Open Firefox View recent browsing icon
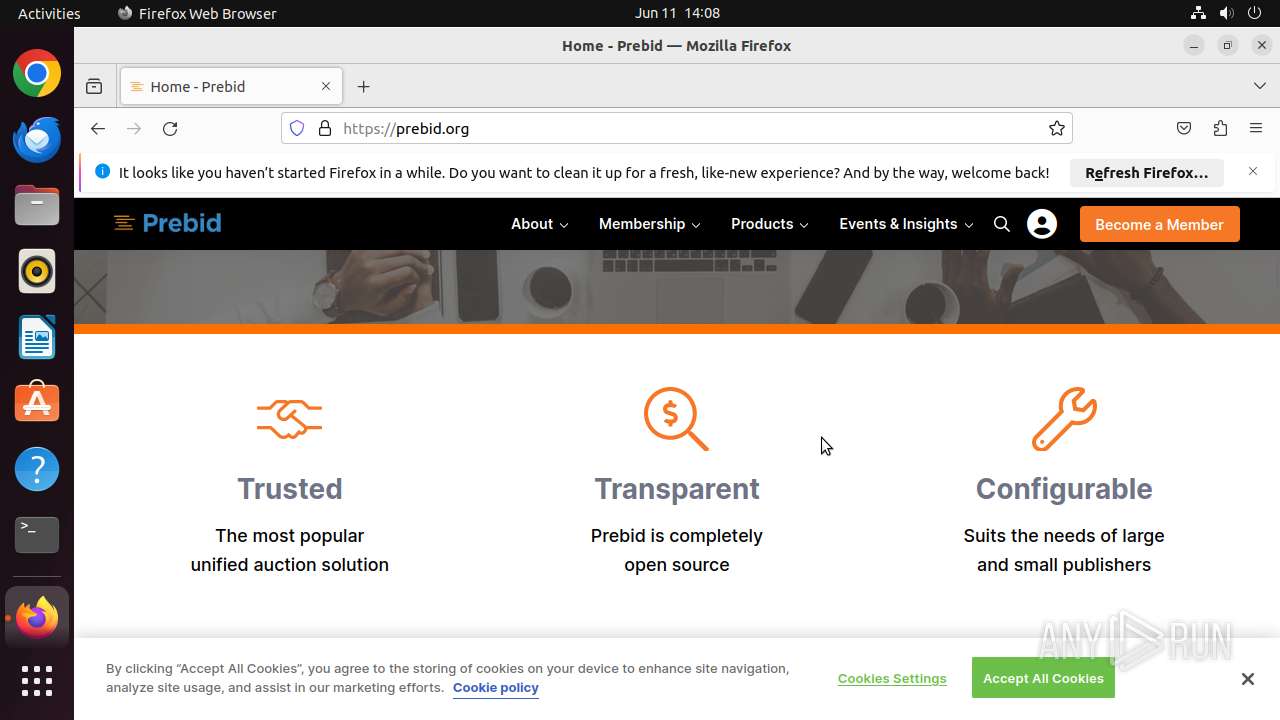This screenshot has width=1280, height=720. [94, 86]
